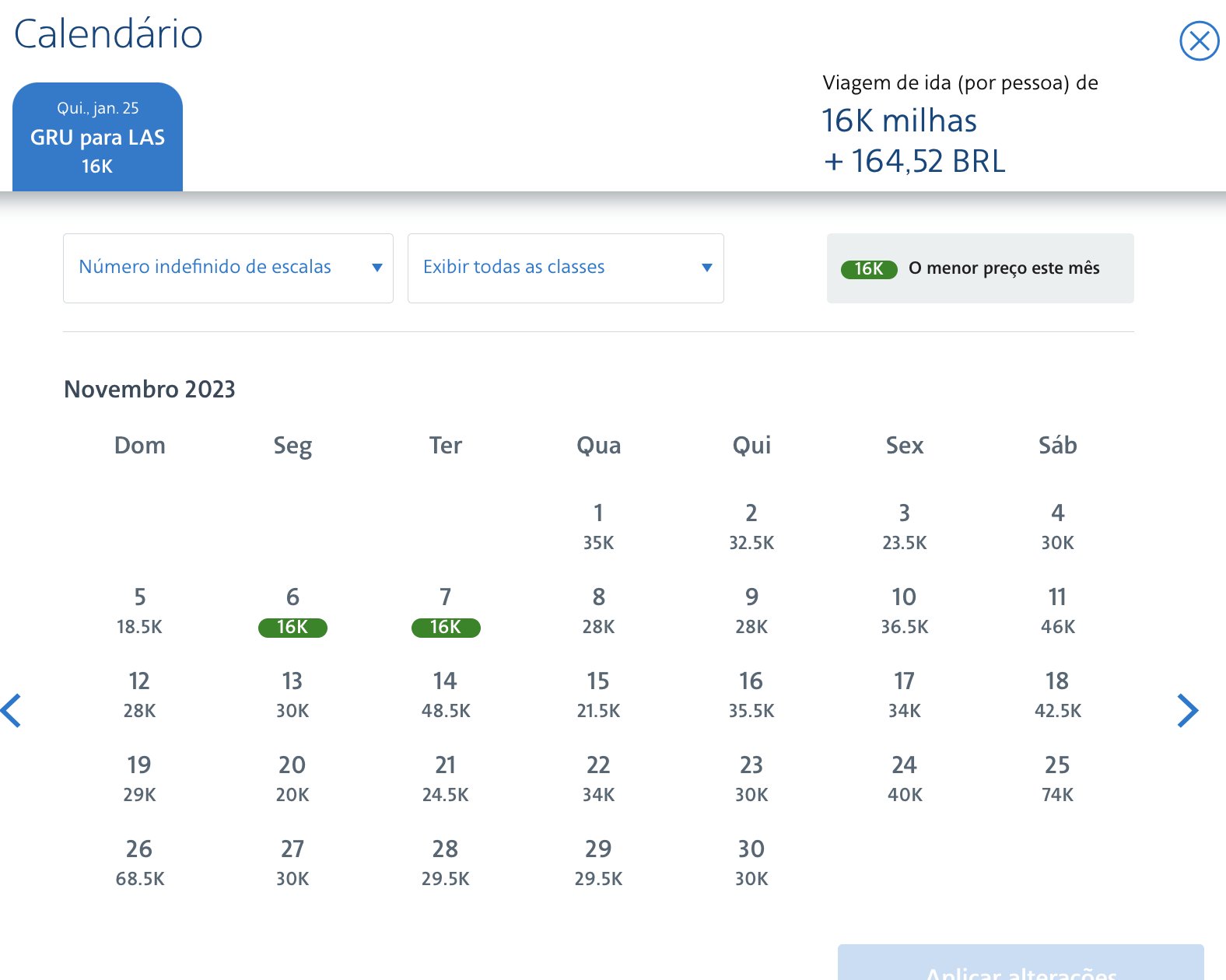Select November 6 with 16K badge
1226x980 pixels.
(x=292, y=611)
